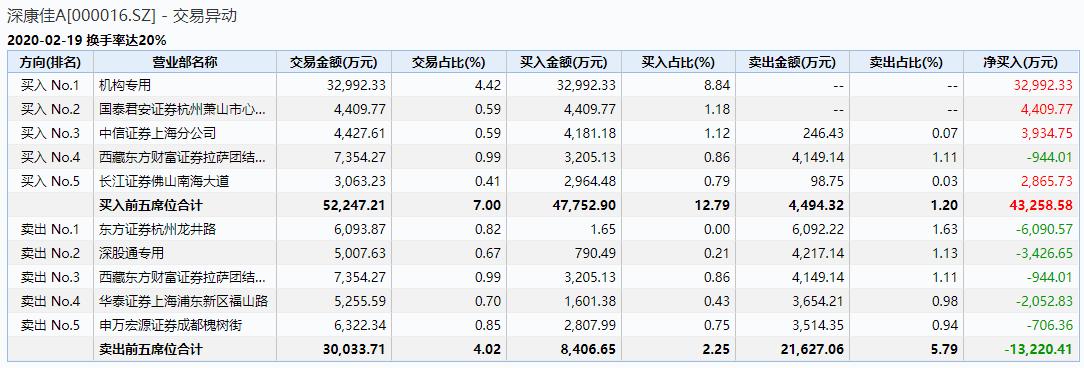This screenshot has width=1084, height=368.
Task: Click the 790.49 buy amount cell
Action: coord(595,253)
